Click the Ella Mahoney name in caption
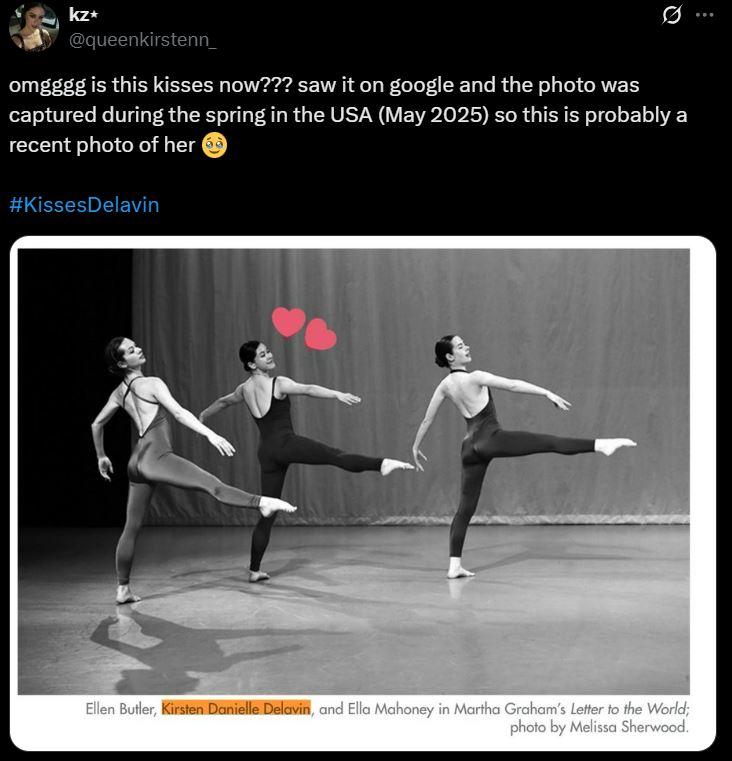732x761 pixels. point(391,709)
